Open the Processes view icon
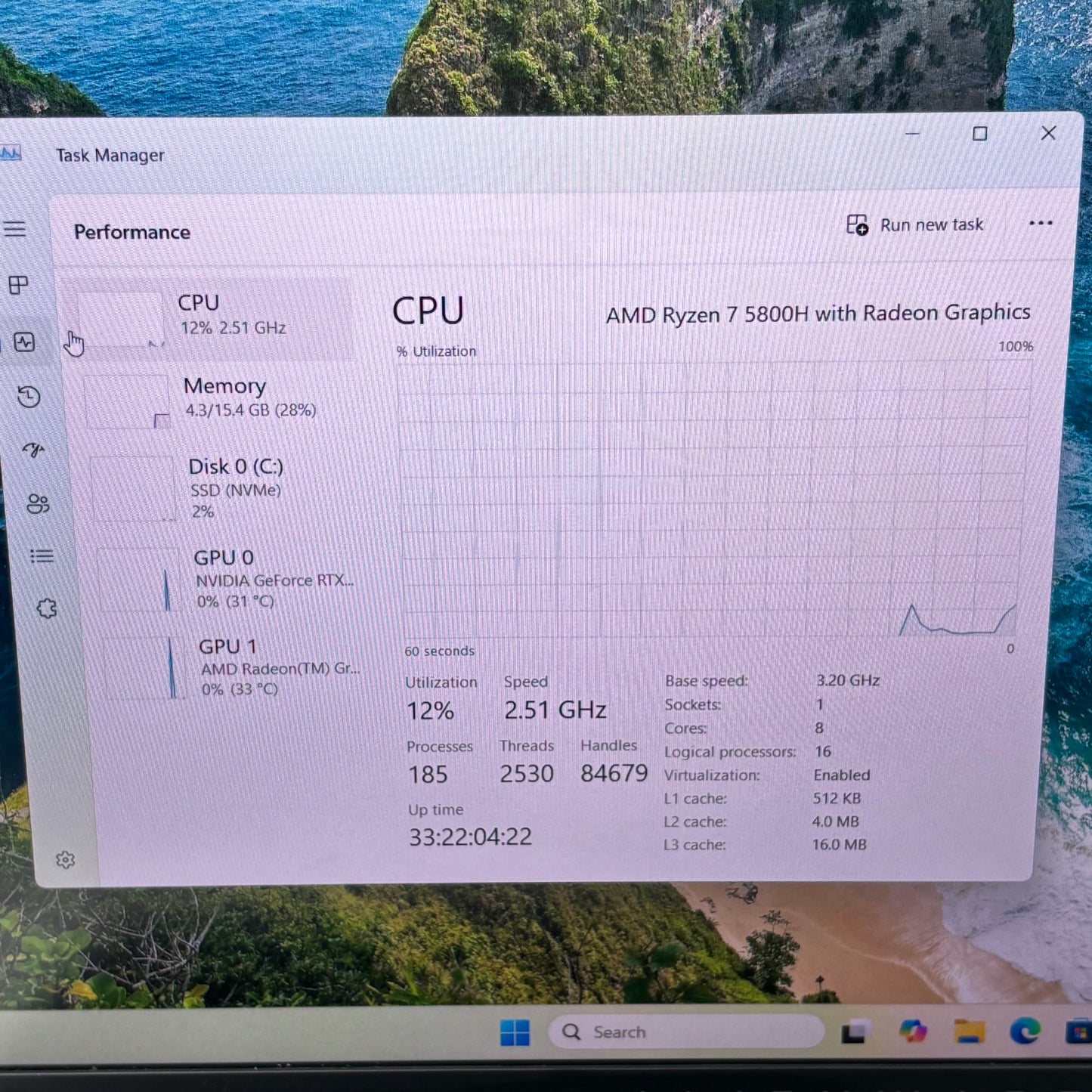Screen dimensions: 1092x1092 point(18,285)
